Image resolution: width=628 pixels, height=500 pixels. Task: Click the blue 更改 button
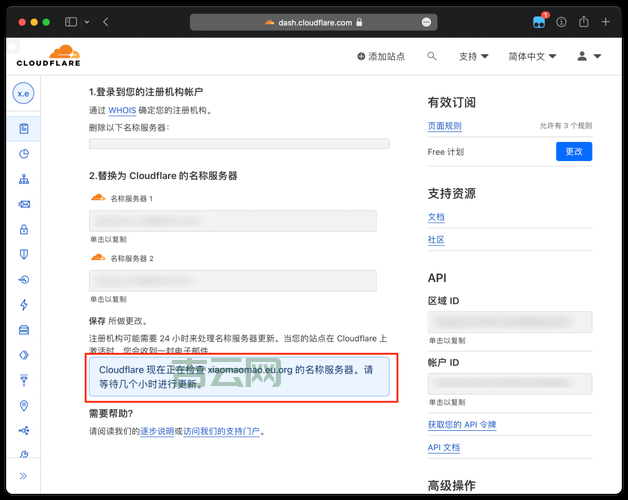pos(574,151)
